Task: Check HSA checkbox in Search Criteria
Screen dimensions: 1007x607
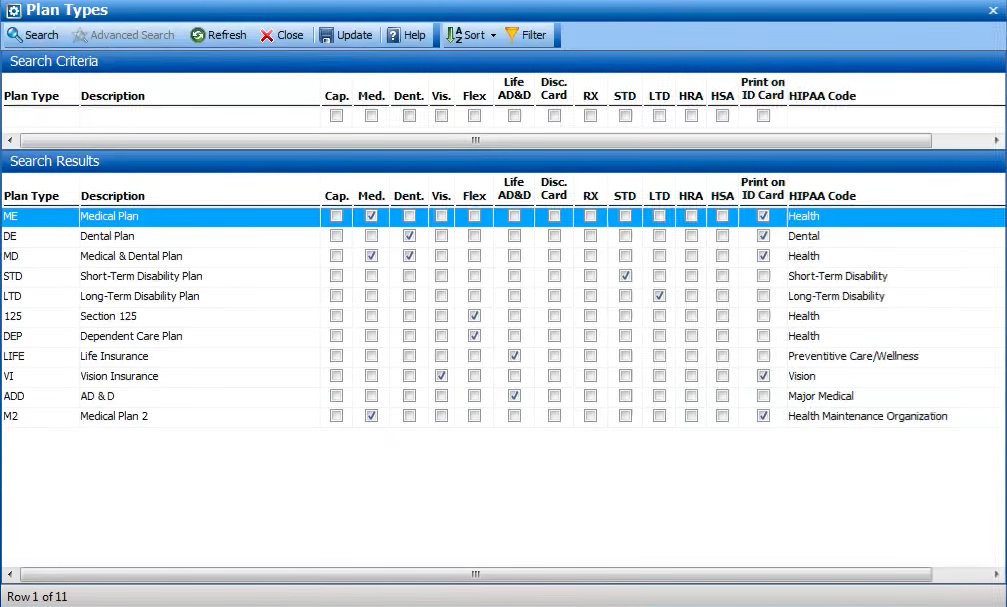Action: tap(722, 116)
